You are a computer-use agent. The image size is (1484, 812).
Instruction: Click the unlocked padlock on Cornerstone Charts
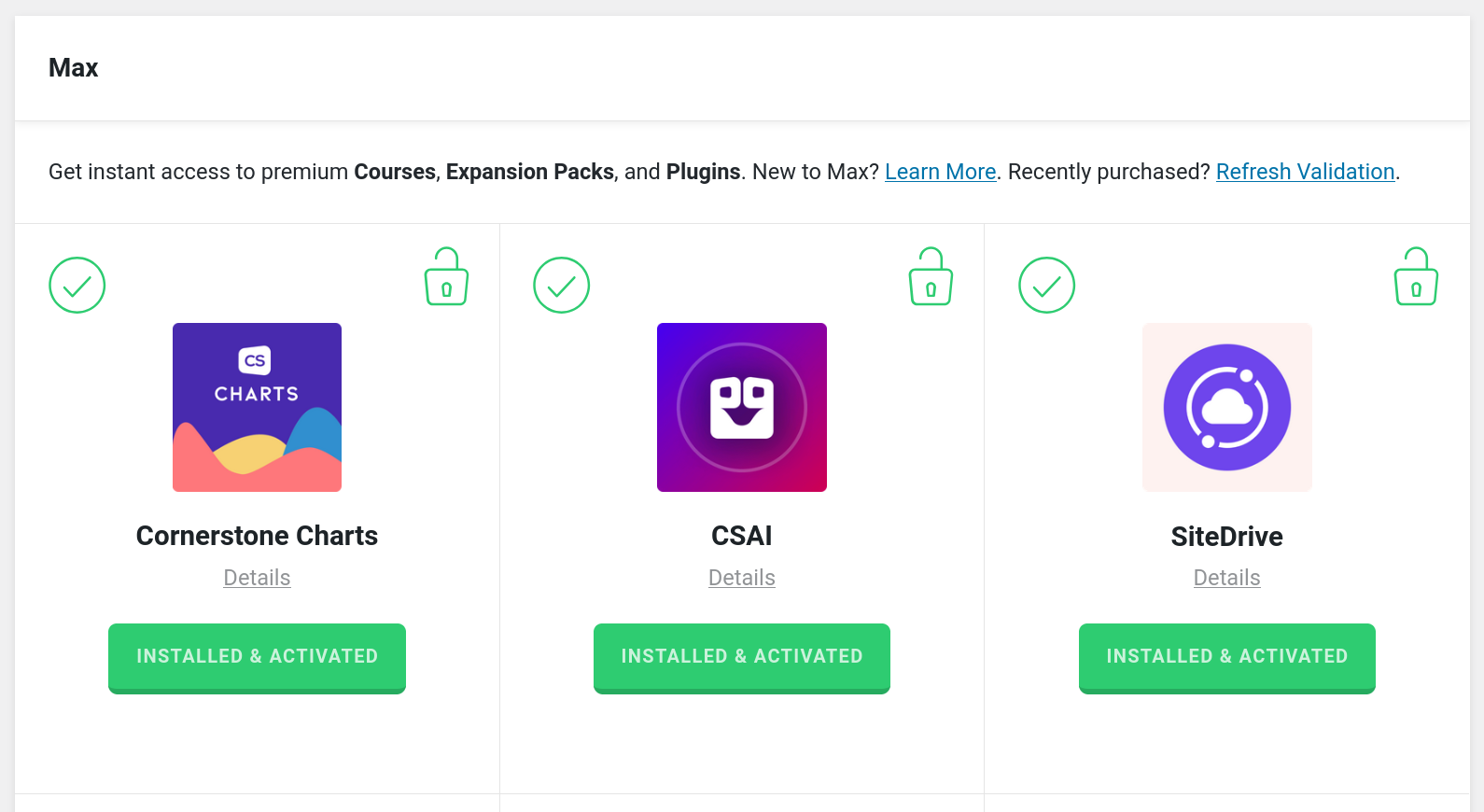click(x=446, y=278)
